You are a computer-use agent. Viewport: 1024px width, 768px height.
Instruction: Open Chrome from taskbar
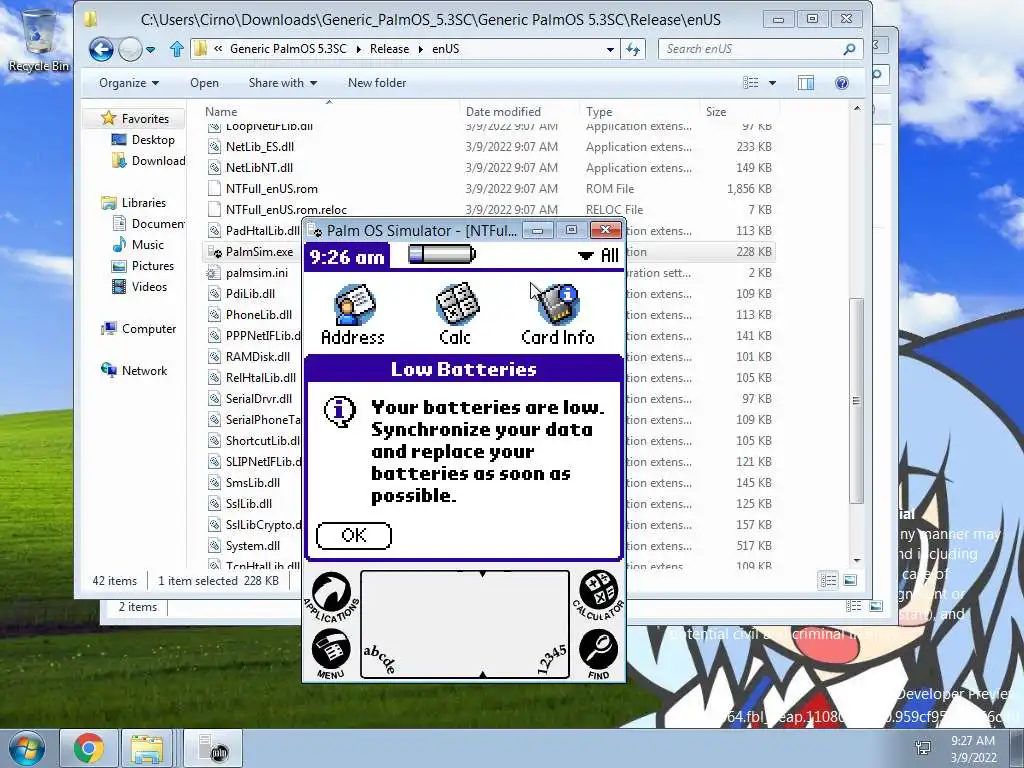pos(88,748)
